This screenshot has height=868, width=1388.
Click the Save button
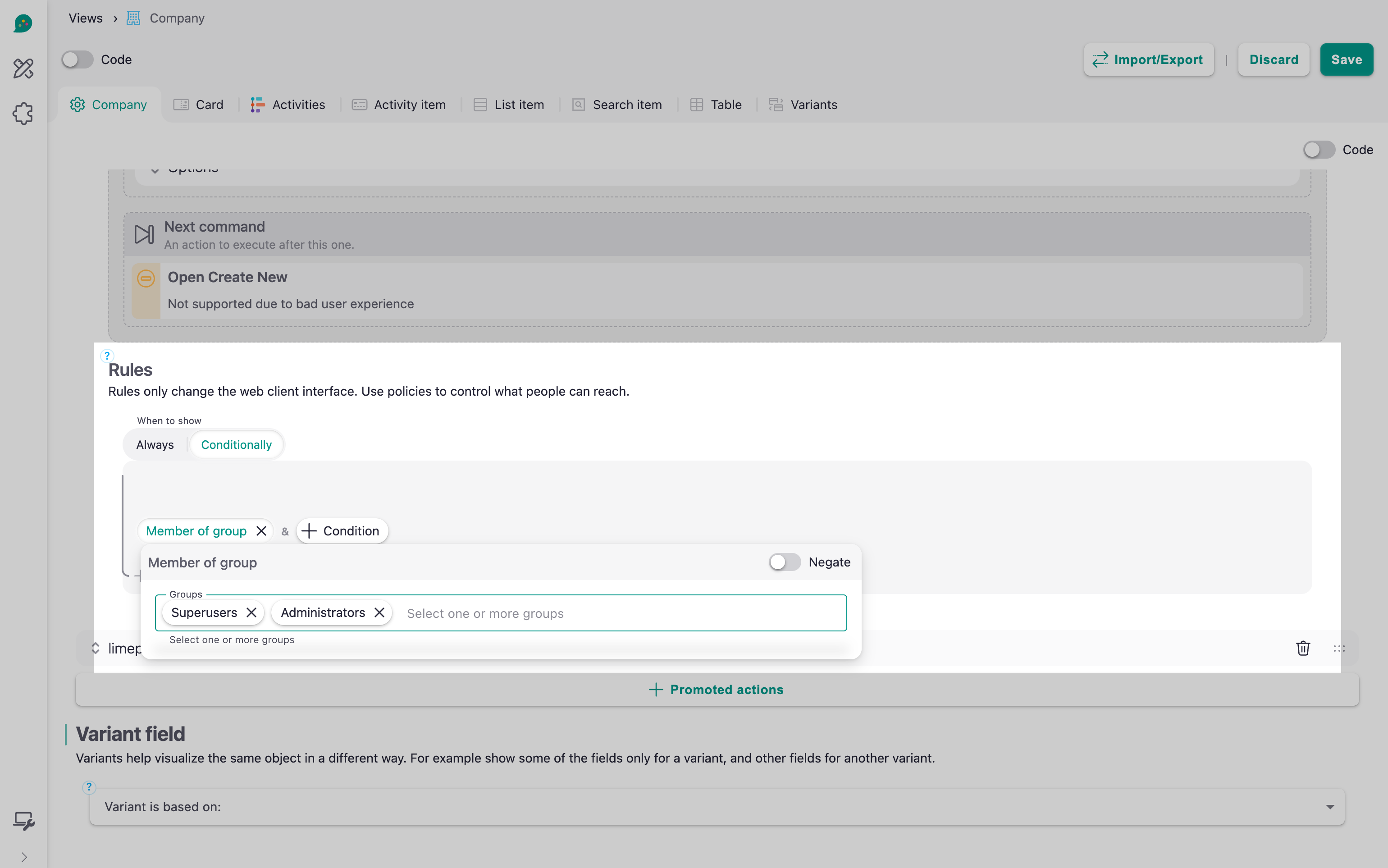pos(1346,59)
